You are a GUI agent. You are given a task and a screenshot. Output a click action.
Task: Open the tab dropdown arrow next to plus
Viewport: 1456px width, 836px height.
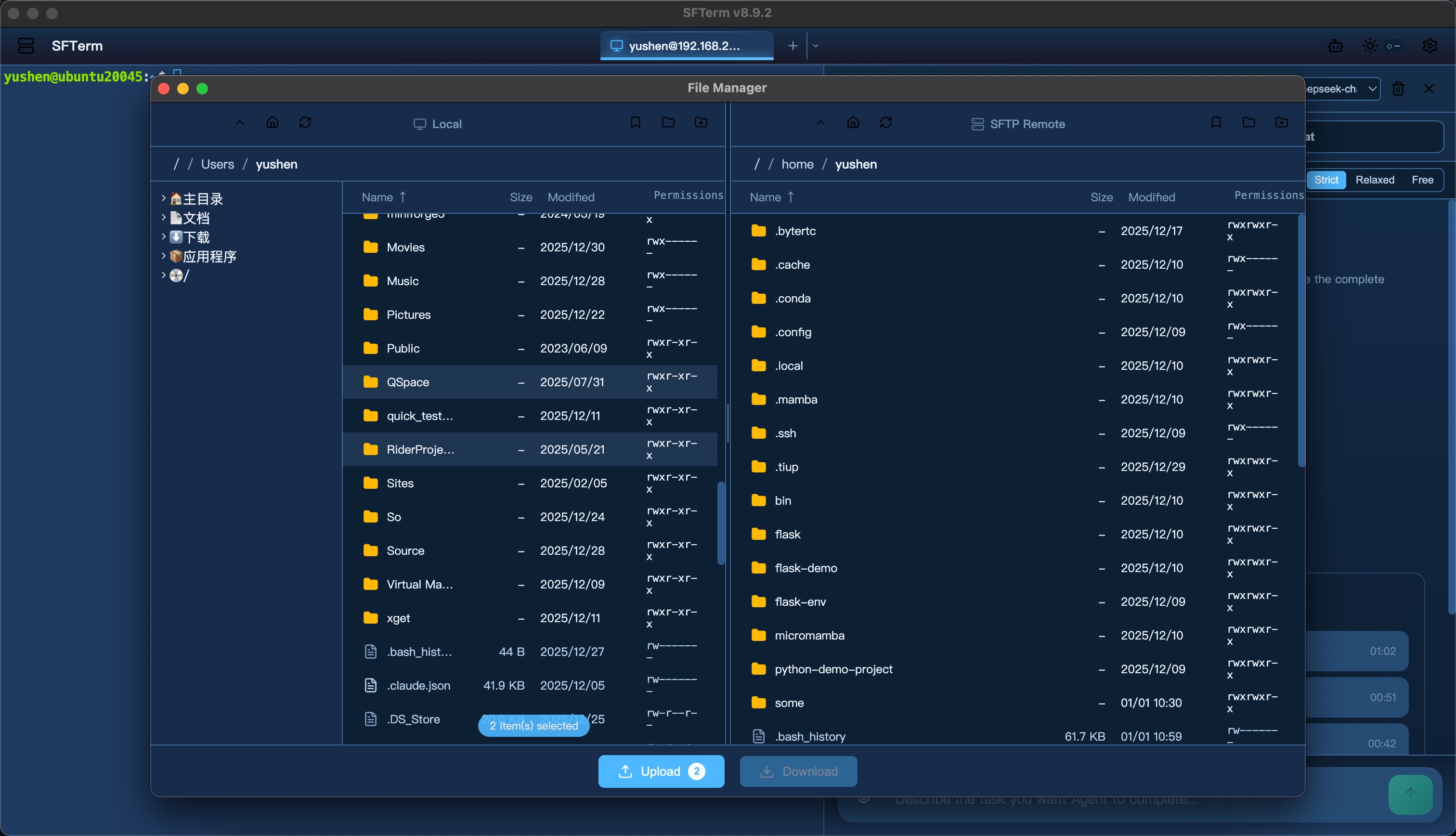(x=816, y=45)
